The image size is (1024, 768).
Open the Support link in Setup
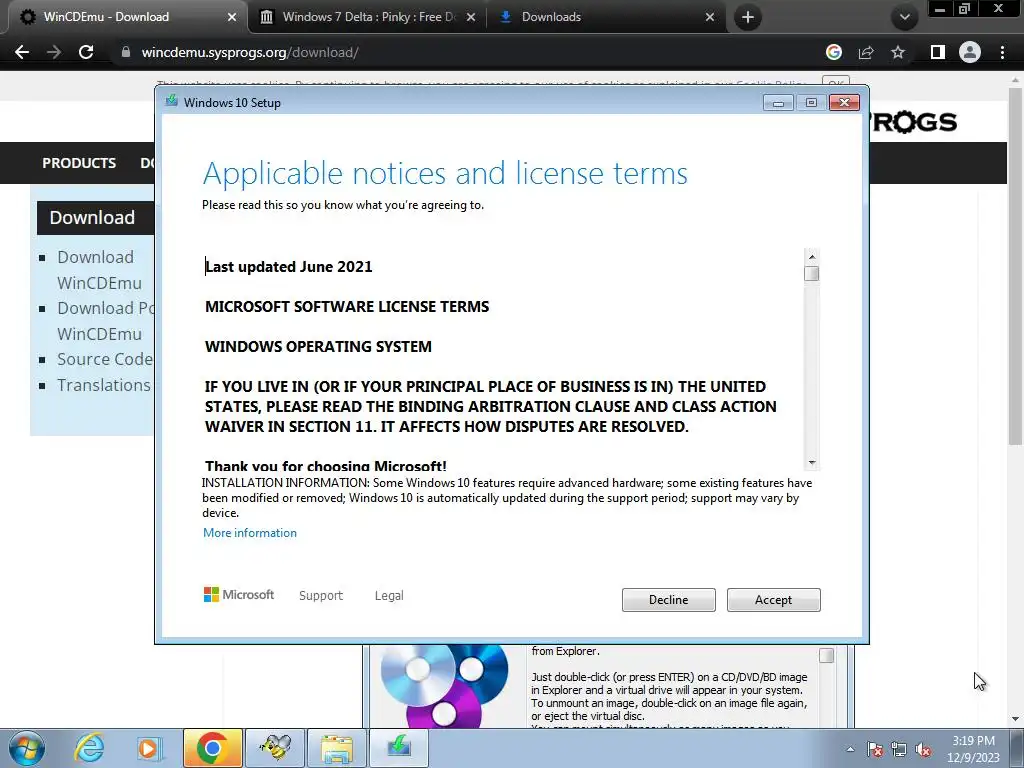point(321,596)
